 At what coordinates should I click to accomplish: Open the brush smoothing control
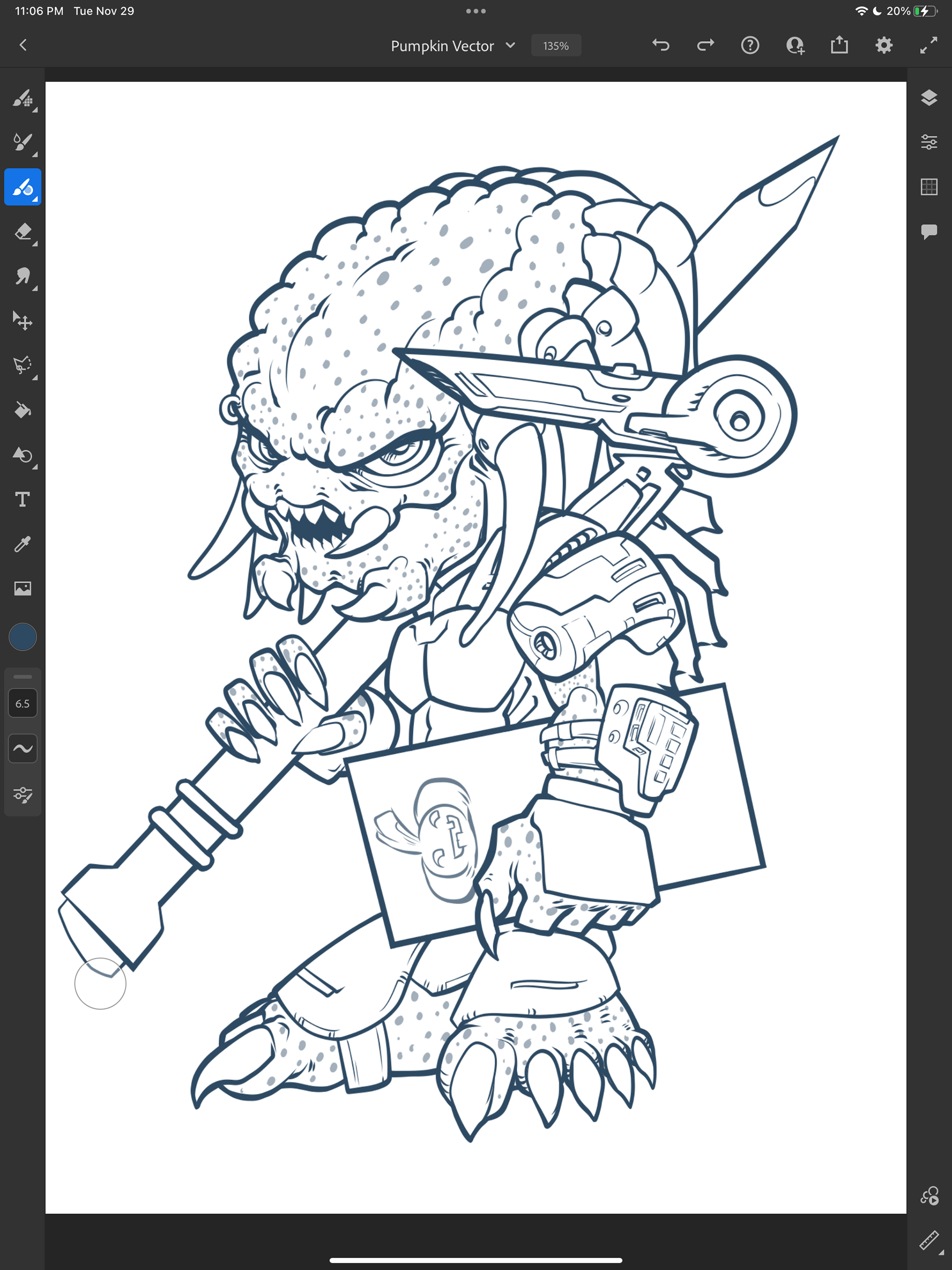(x=23, y=748)
